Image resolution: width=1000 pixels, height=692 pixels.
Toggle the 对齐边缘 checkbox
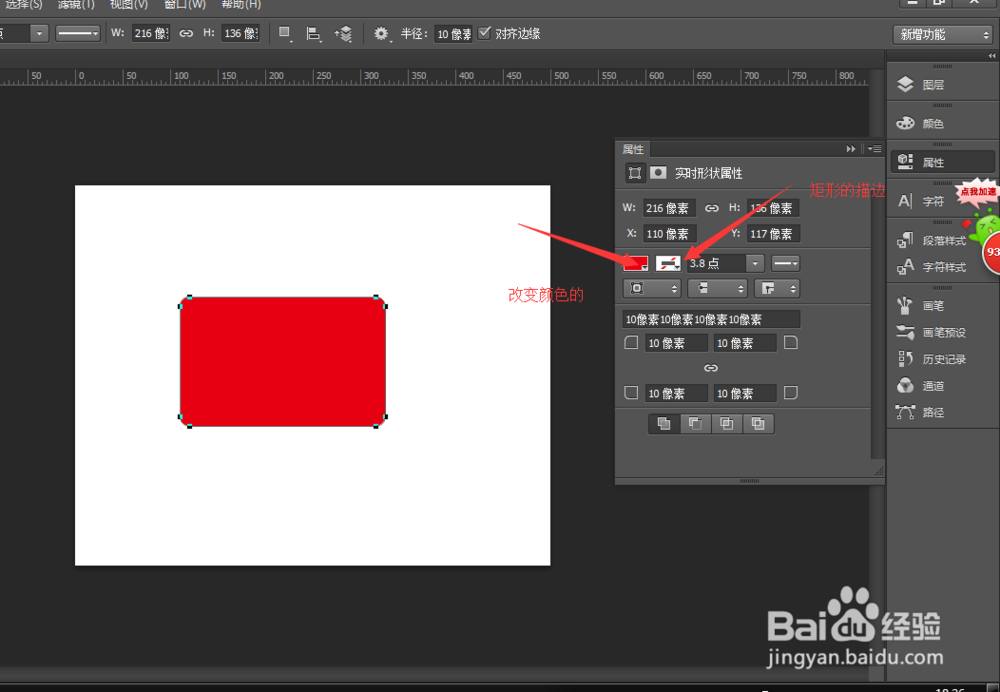pos(485,33)
